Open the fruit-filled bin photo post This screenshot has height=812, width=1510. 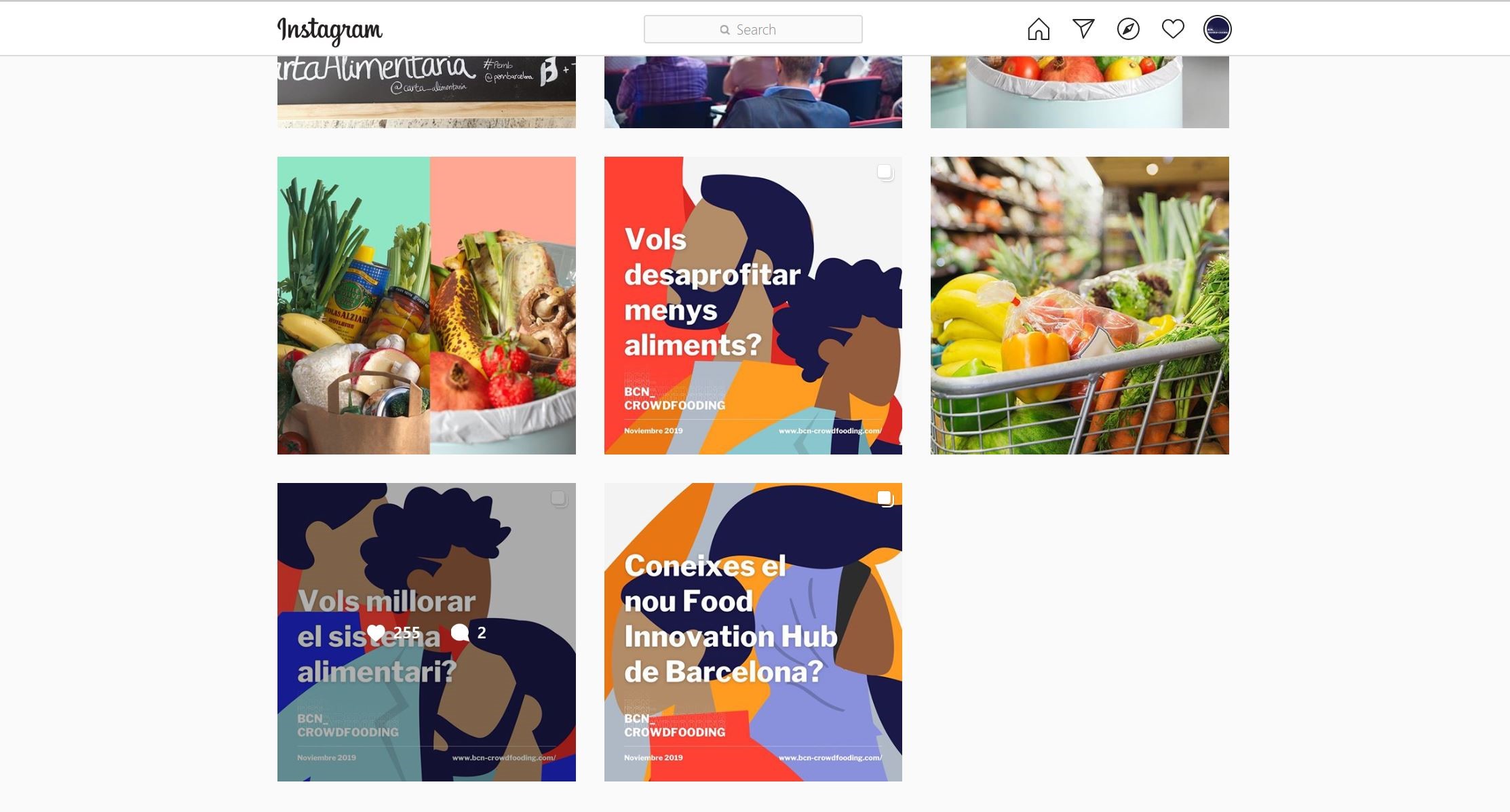1080,92
